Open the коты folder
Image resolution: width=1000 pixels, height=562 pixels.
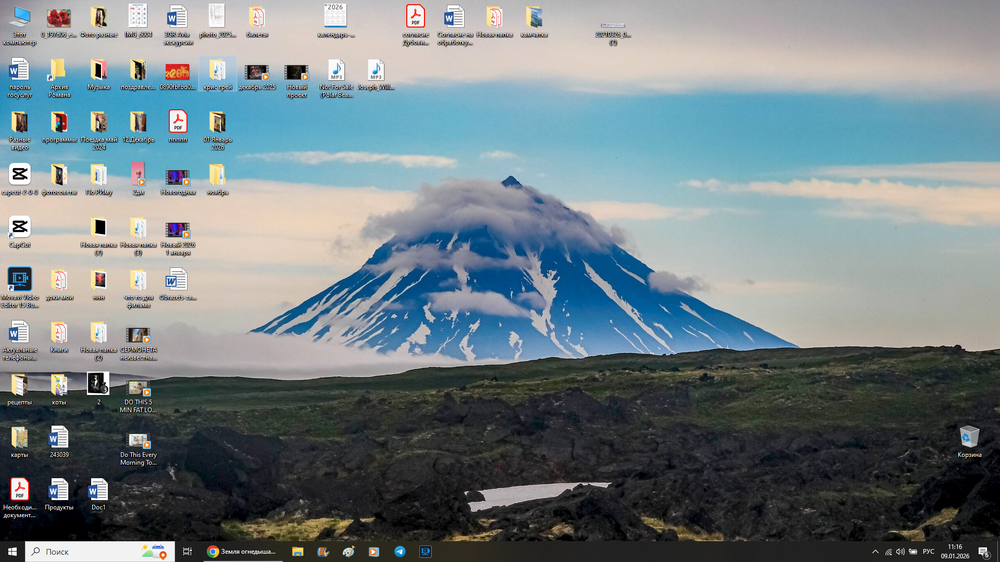coord(59,385)
